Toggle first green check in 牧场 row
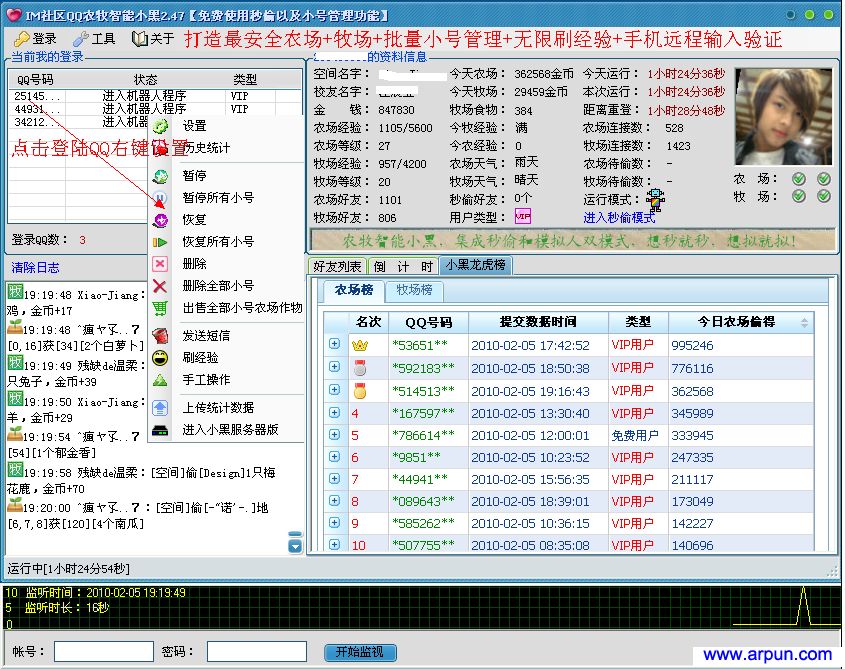The height and width of the screenshot is (669, 845). [x=799, y=196]
